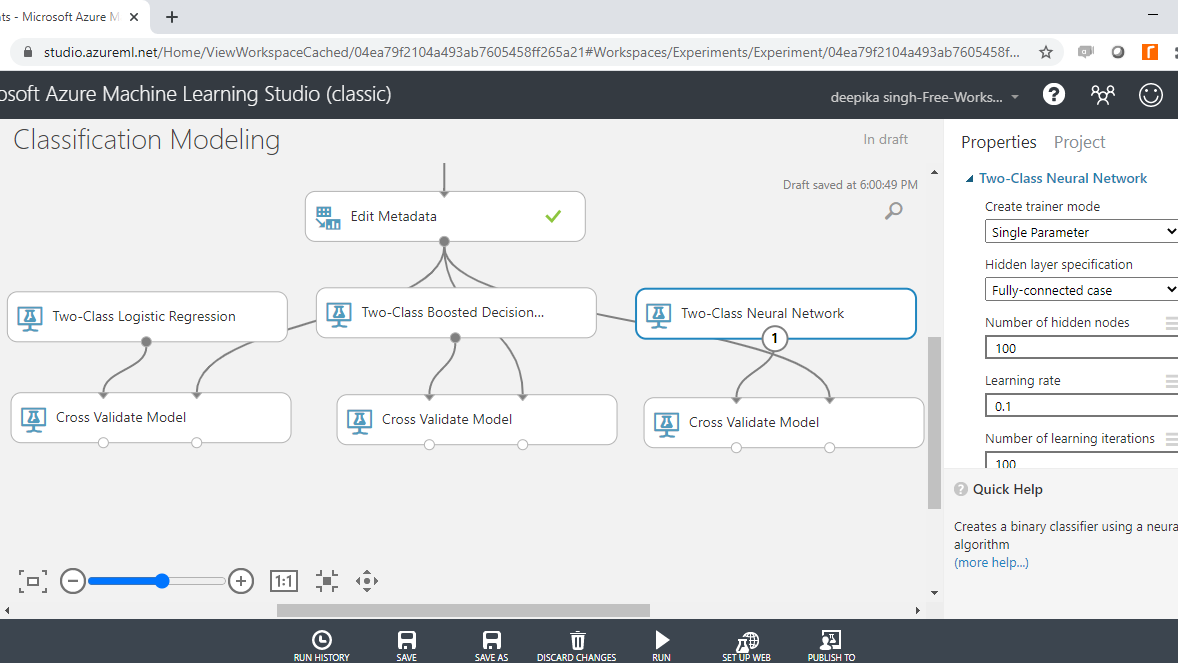The height and width of the screenshot is (663, 1178).
Task: Click the Quick Help heading
Action: coord(1007,489)
